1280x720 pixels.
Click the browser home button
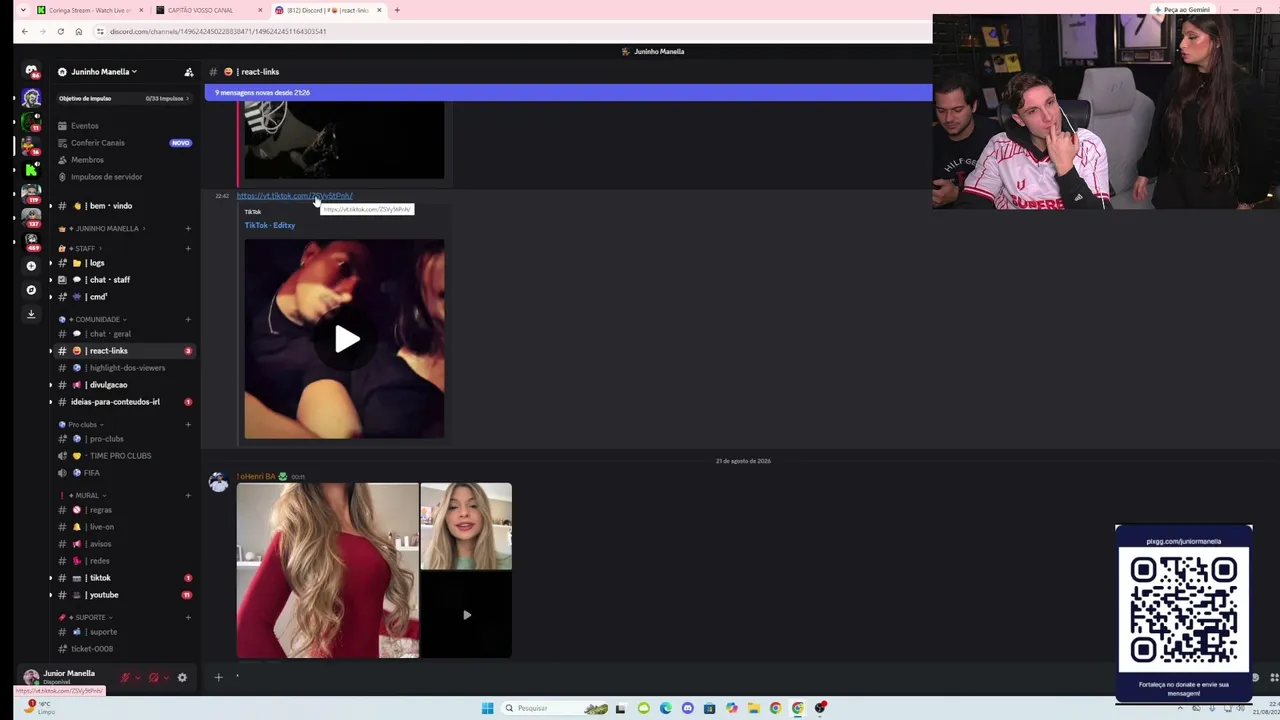pyautogui.click(x=79, y=31)
